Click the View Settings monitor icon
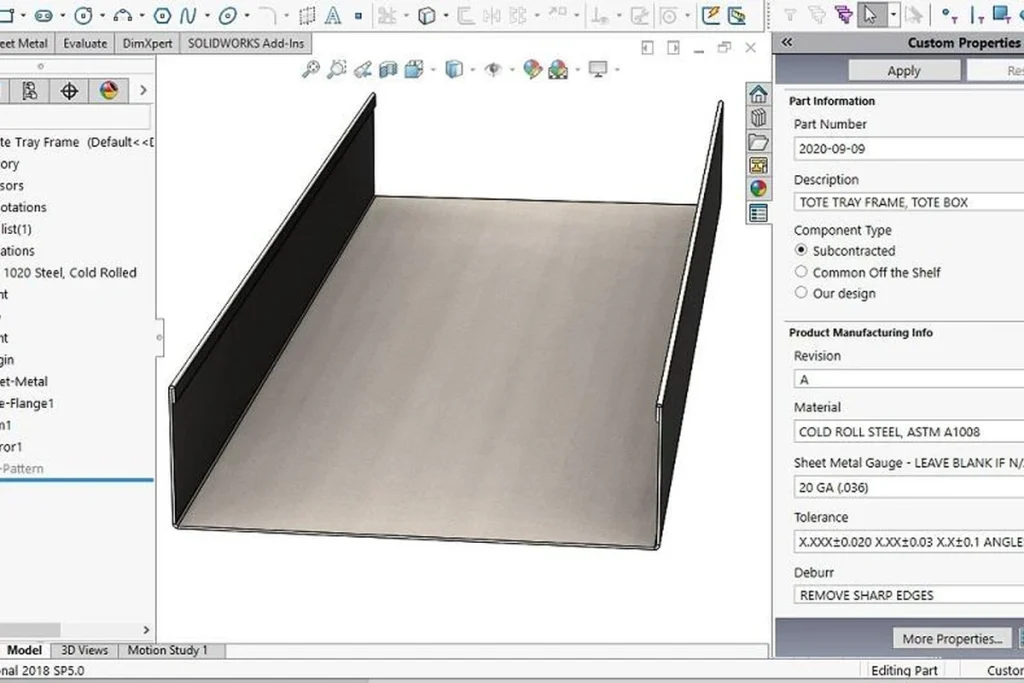 (598, 69)
